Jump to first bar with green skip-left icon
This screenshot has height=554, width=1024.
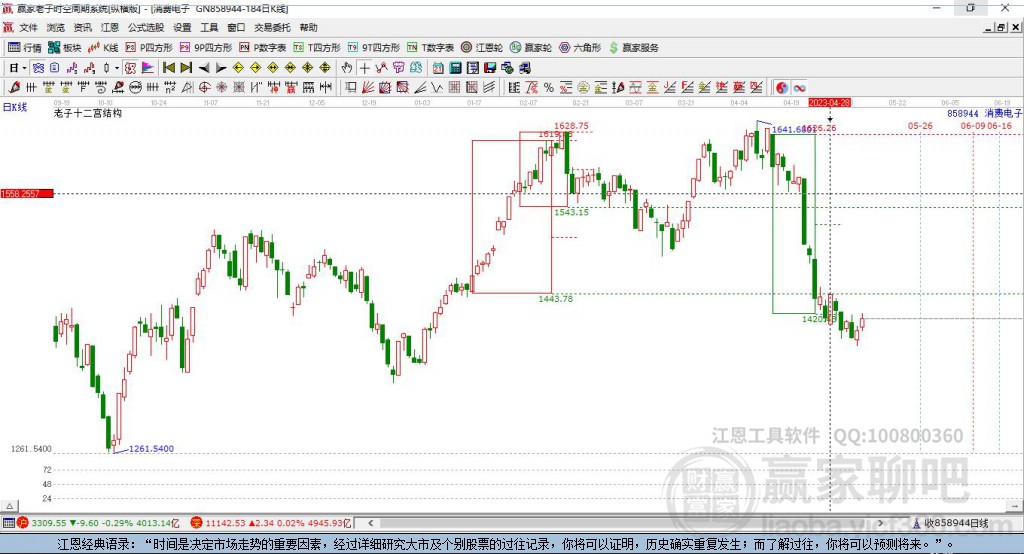point(168,68)
